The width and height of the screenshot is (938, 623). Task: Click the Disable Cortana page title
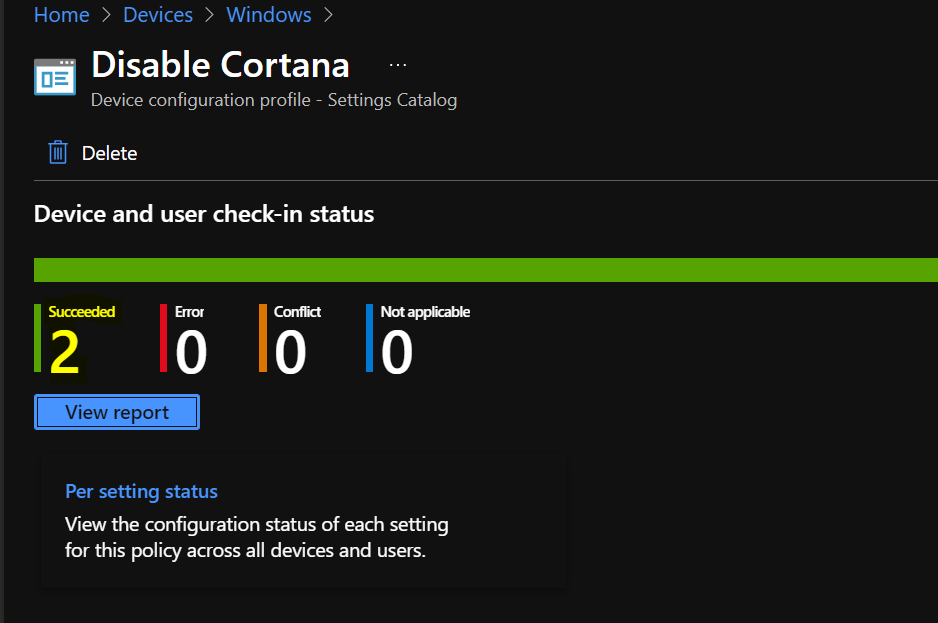[220, 65]
